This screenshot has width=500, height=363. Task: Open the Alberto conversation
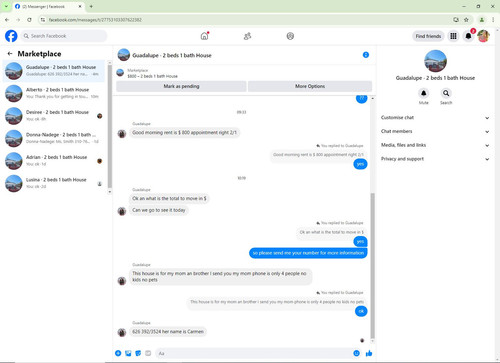54,93
